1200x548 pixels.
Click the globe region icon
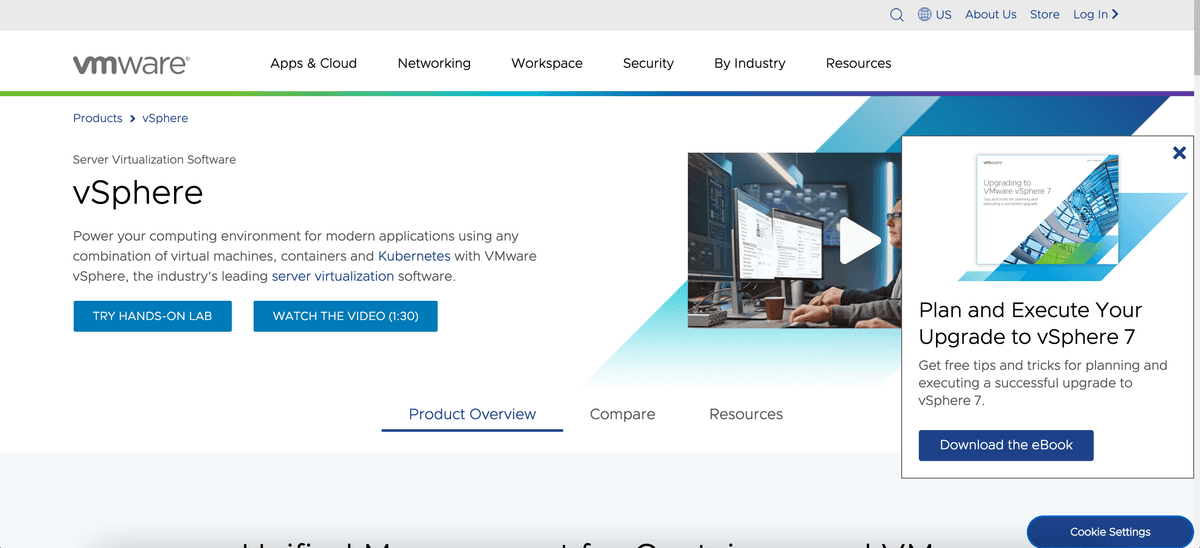click(x=925, y=14)
